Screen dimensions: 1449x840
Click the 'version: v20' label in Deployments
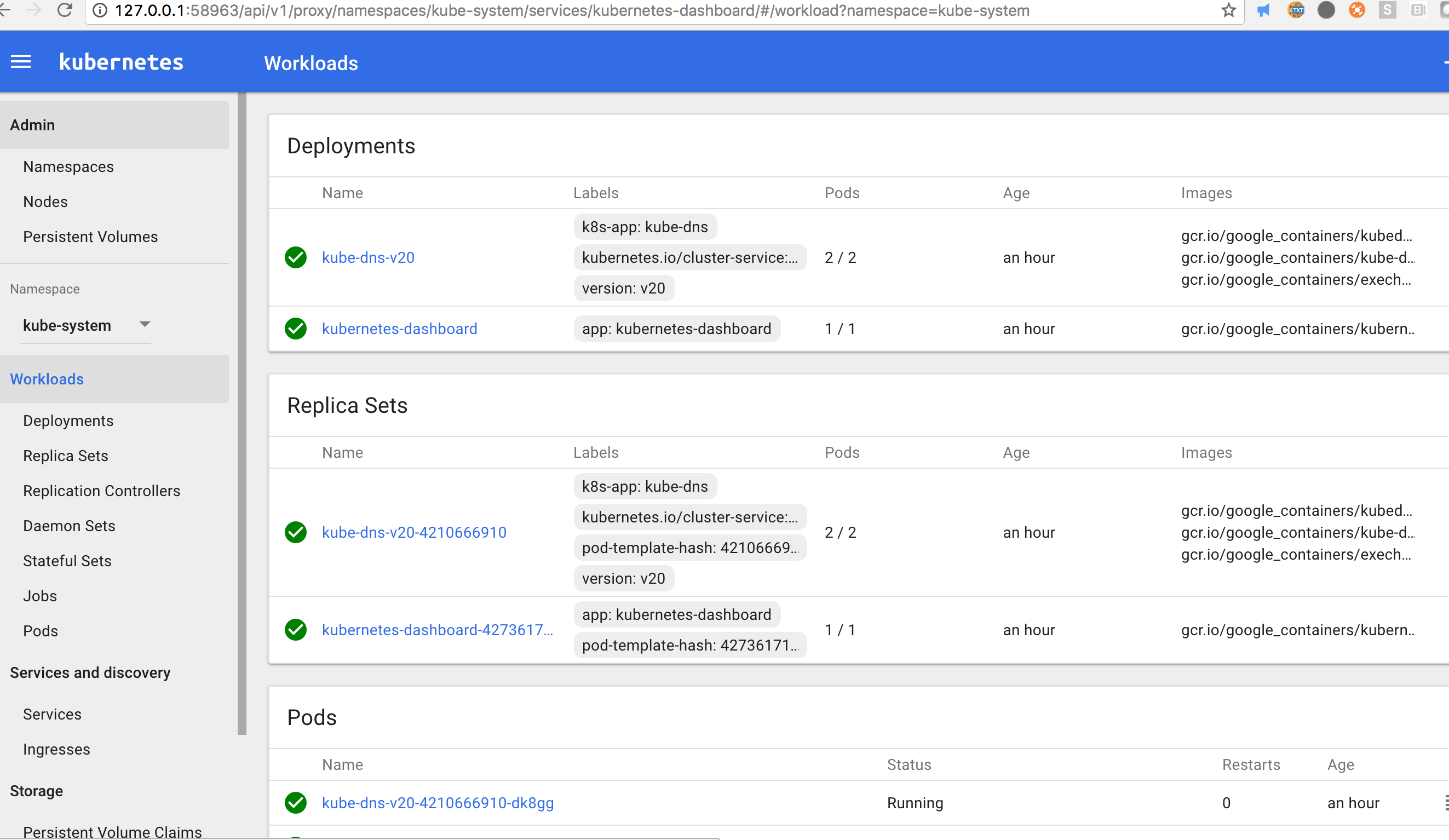pyautogui.click(x=624, y=289)
